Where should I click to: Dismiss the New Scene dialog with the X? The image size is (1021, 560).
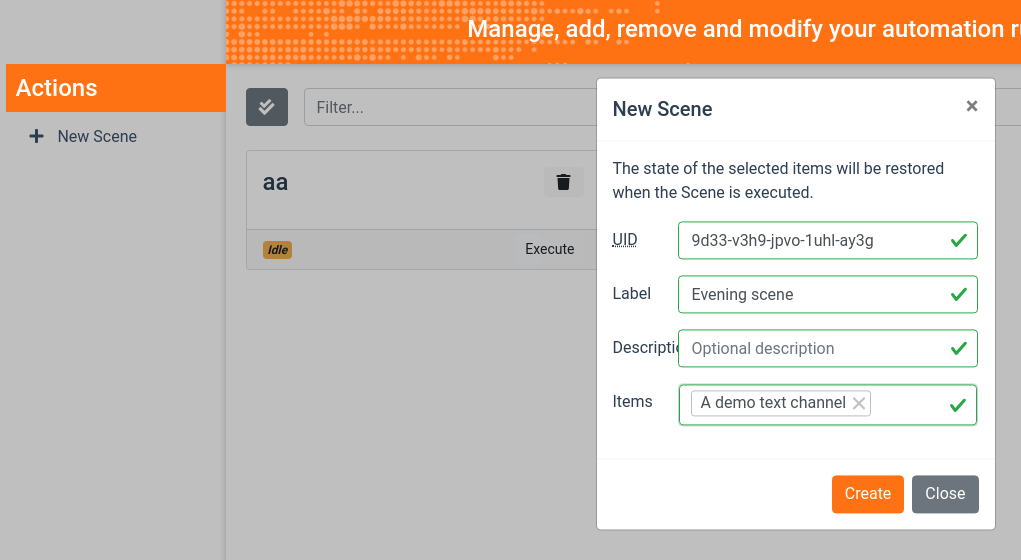pos(972,106)
